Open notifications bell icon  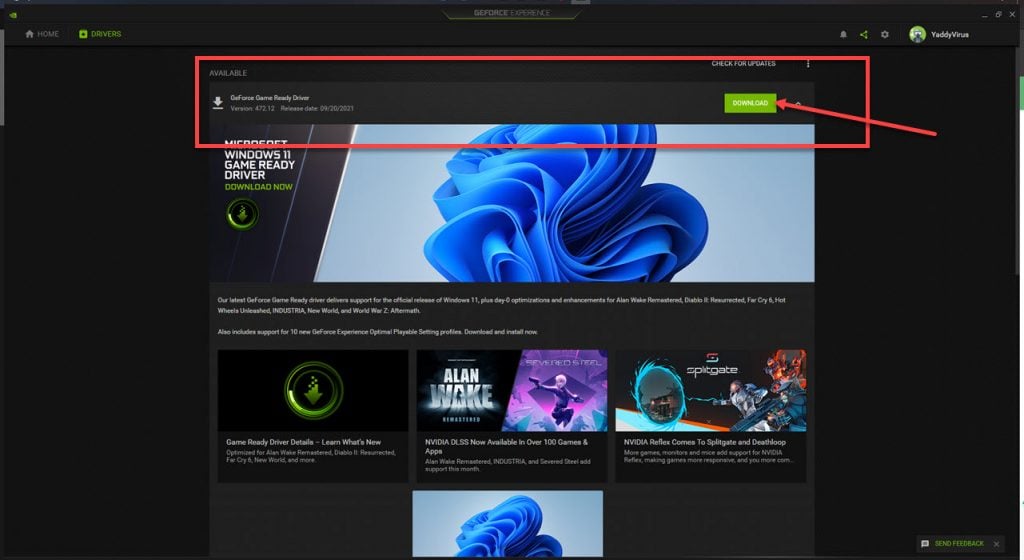pyautogui.click(x=843, y=35)
